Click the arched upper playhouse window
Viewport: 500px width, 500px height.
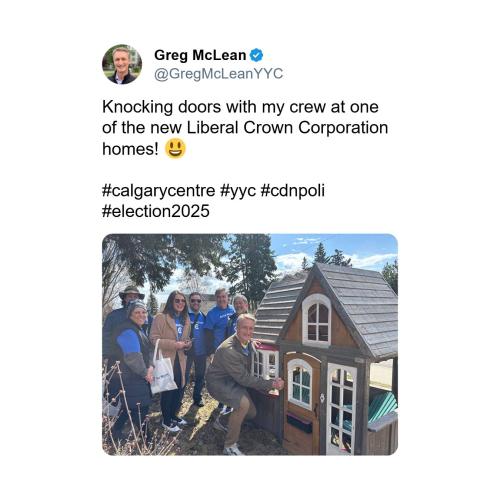[317, 321]
